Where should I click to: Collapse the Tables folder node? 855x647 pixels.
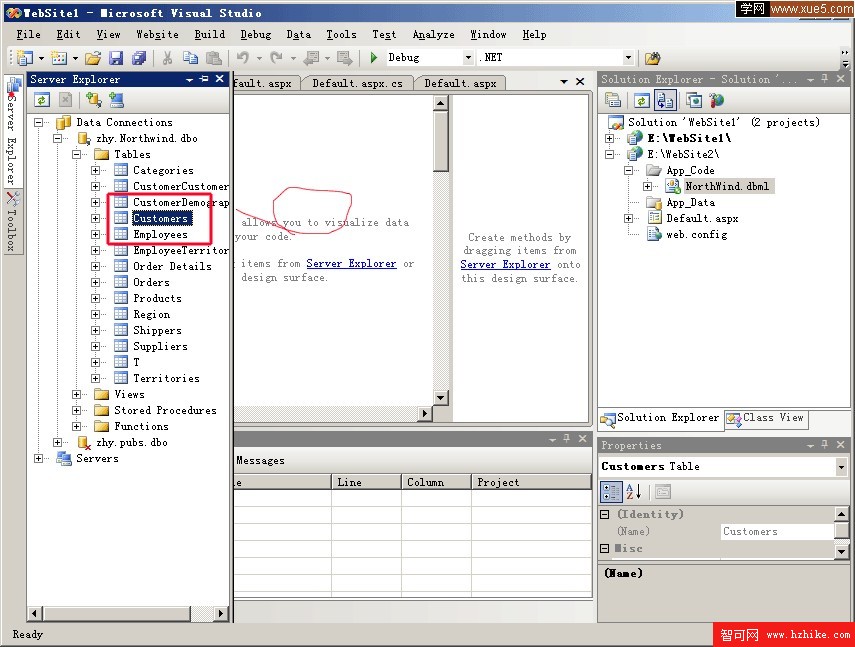click(x=76, y=154)
